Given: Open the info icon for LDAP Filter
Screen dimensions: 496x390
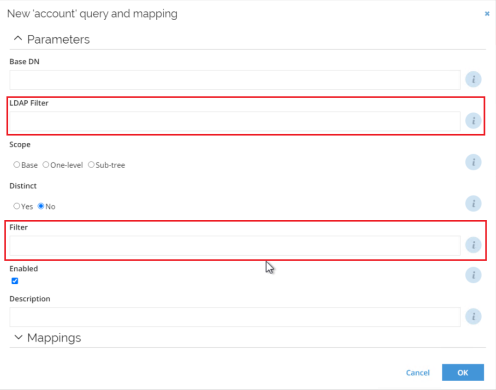Looking at the screenshot, I should click(473, 121).
